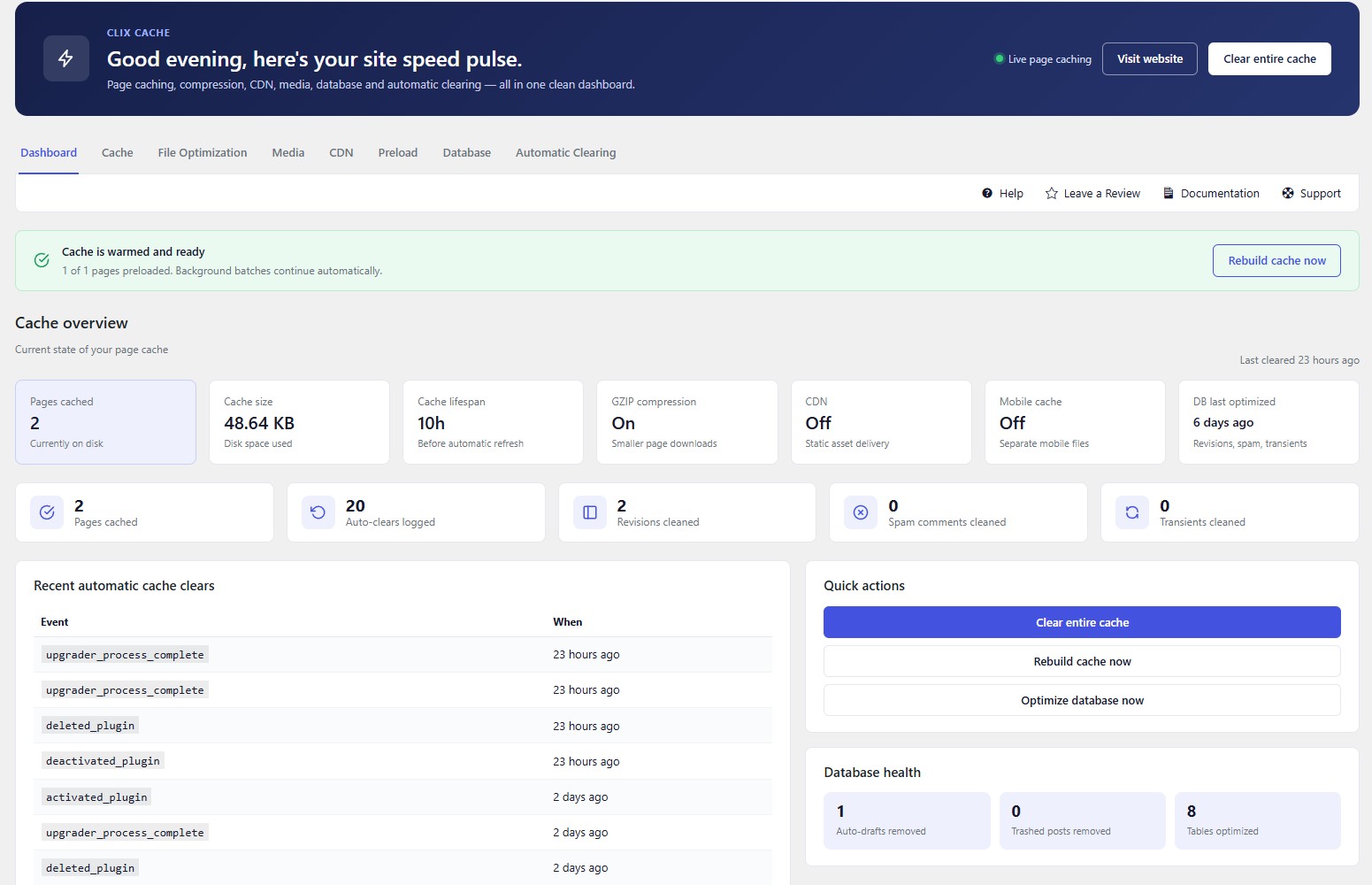This screenshot has height=885, width=1372.
Task: Click the green check icon in cache warmed notice
Action: [42, 260]
